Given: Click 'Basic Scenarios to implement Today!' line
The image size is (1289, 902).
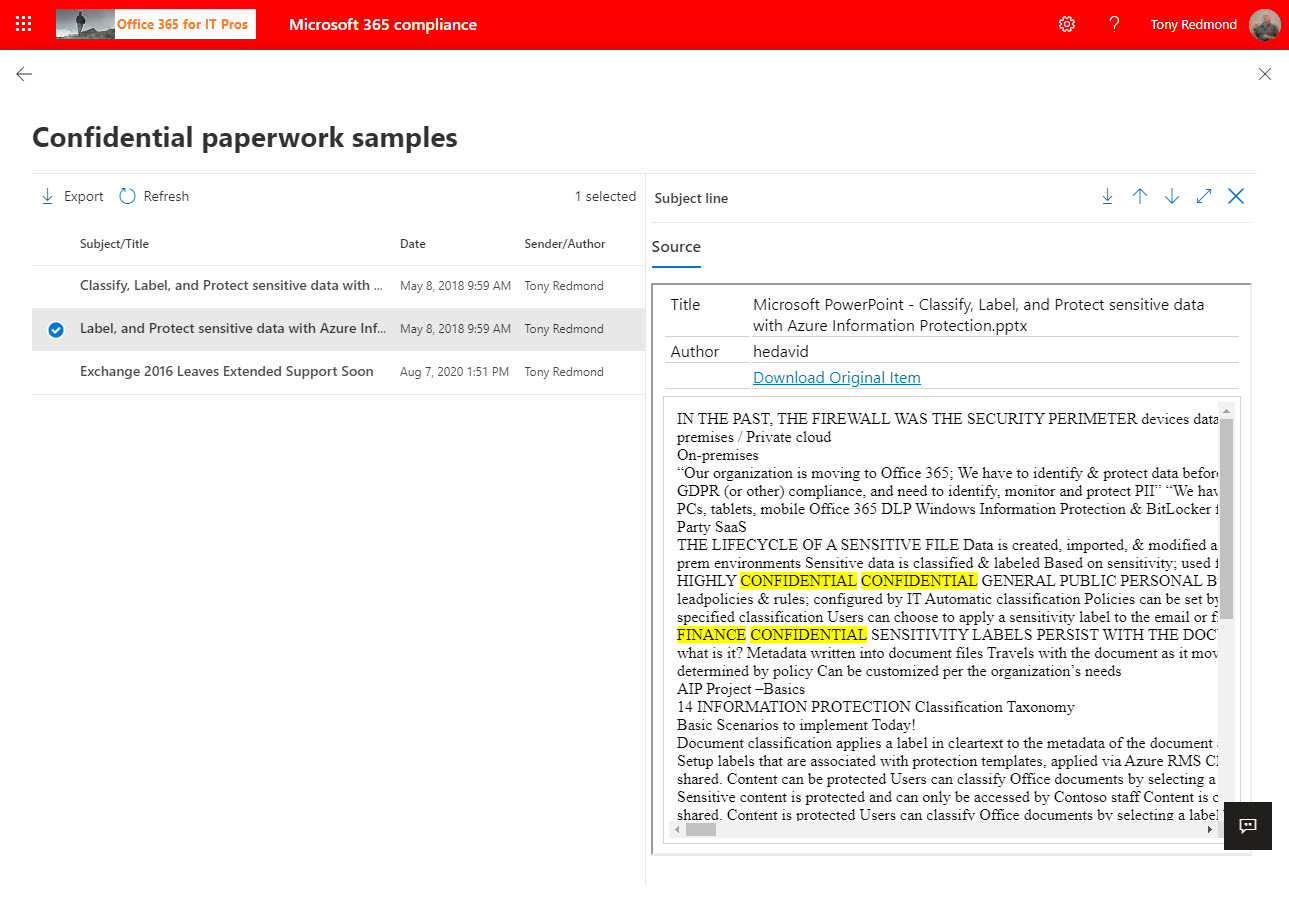Looking at the screenshot, I should tap(796, 725).
